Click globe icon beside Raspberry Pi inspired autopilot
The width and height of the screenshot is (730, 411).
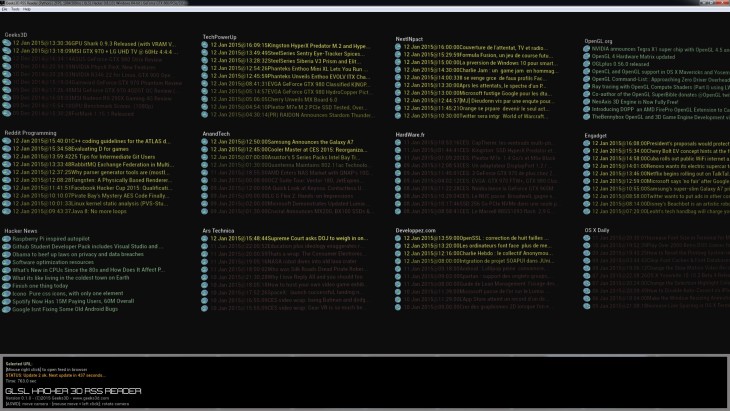[x=7, y=239]
